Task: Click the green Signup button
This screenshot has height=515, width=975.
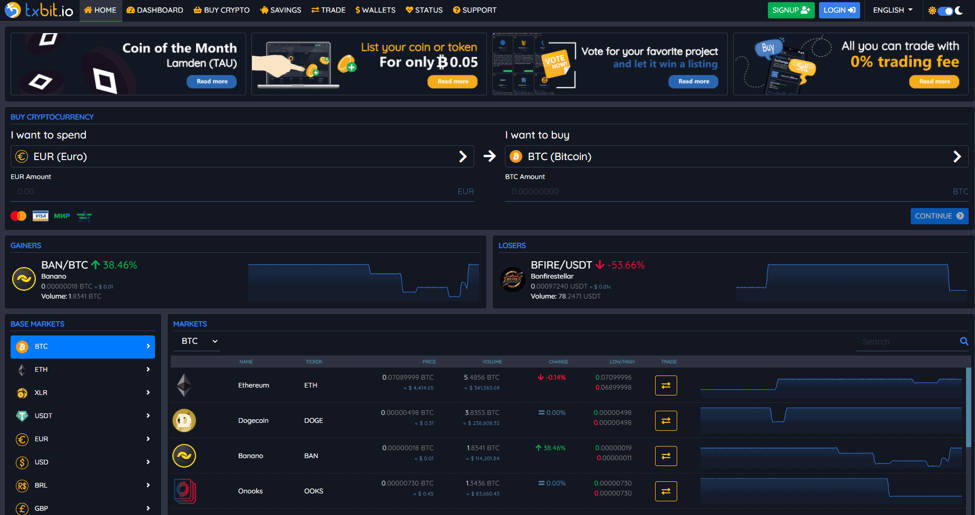Action: (x=791, y=10)
